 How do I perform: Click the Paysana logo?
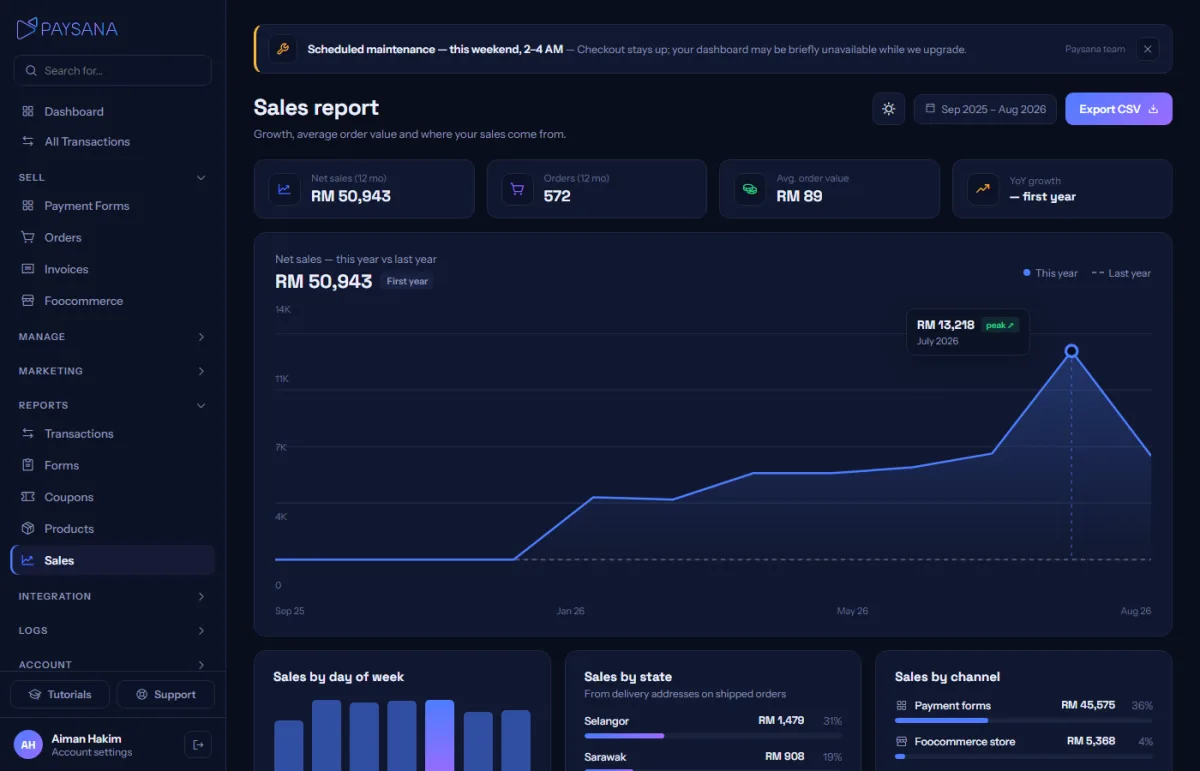click(67, 28)
